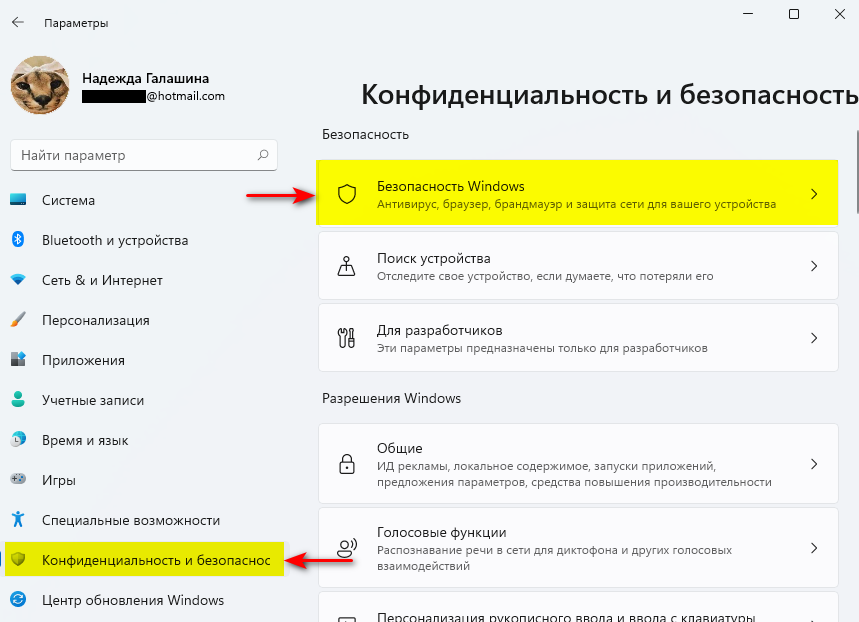Open Учетные записи section
Screen dimensions: 859x622
(92, 400)
